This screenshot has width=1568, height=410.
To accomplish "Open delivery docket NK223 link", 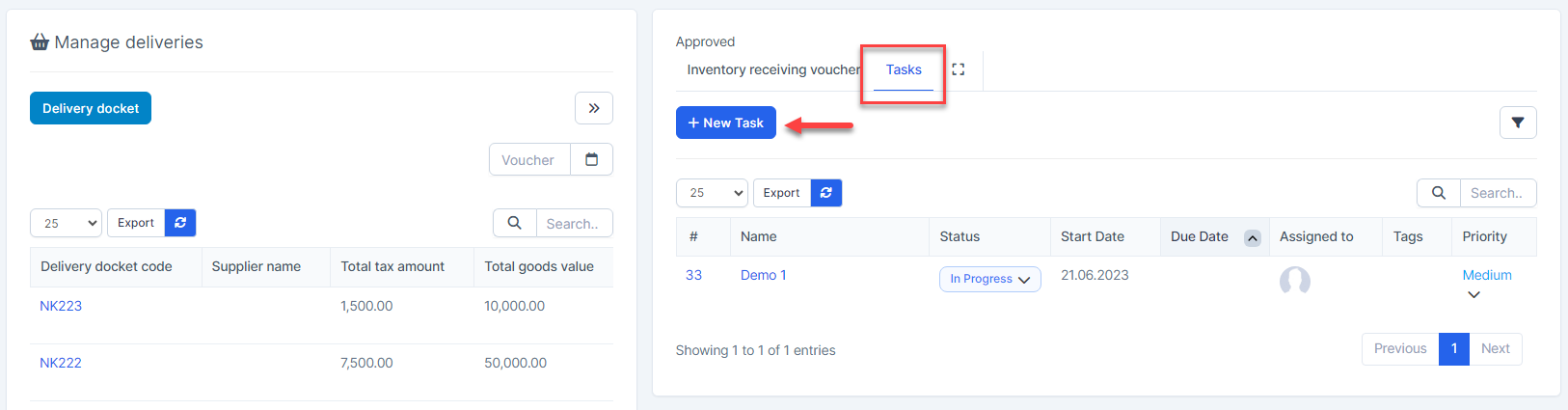I will pos(61,306).
